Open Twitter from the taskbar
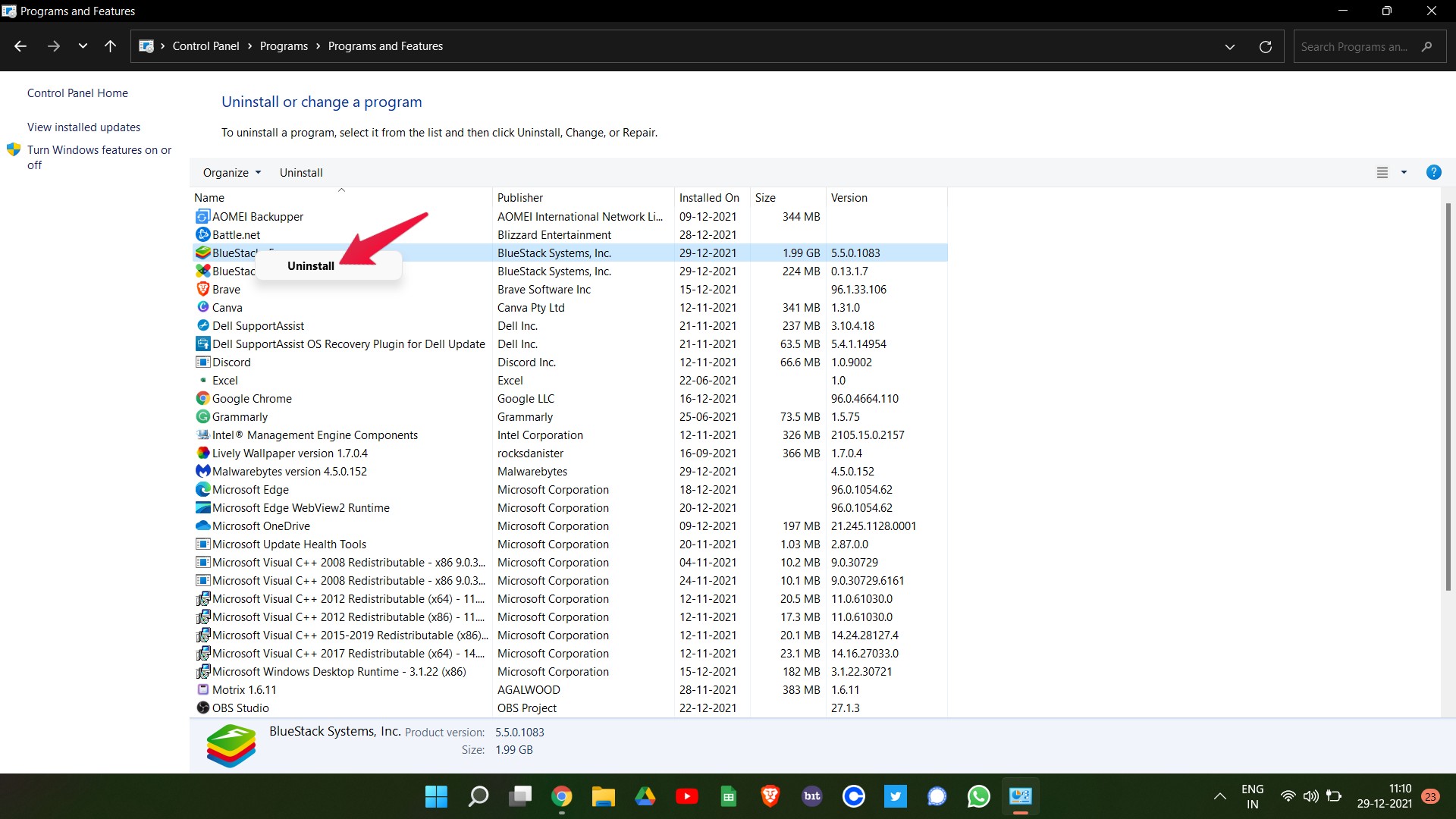Screen dimensions: 1456x819 pos(896,796)
